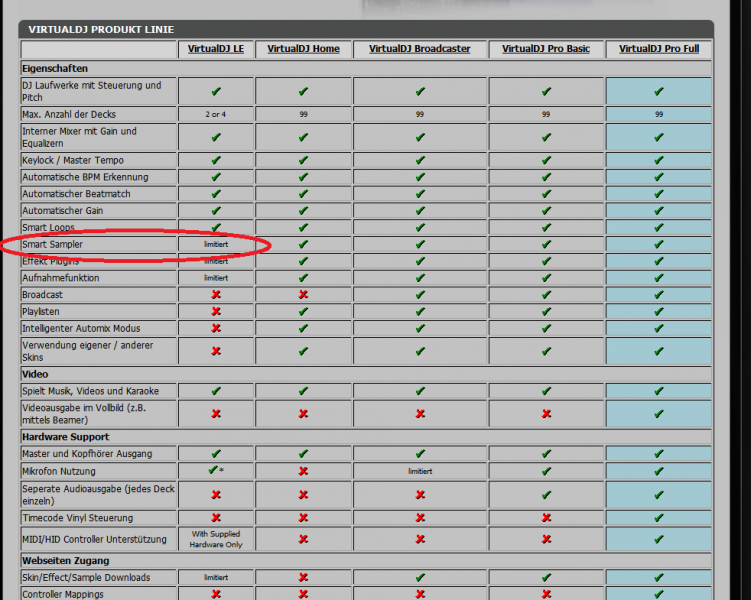This screenshot has width=751, height=600.
Task: Click green check for Keylock / Master Tempo under LE
Action: (216, 160)
